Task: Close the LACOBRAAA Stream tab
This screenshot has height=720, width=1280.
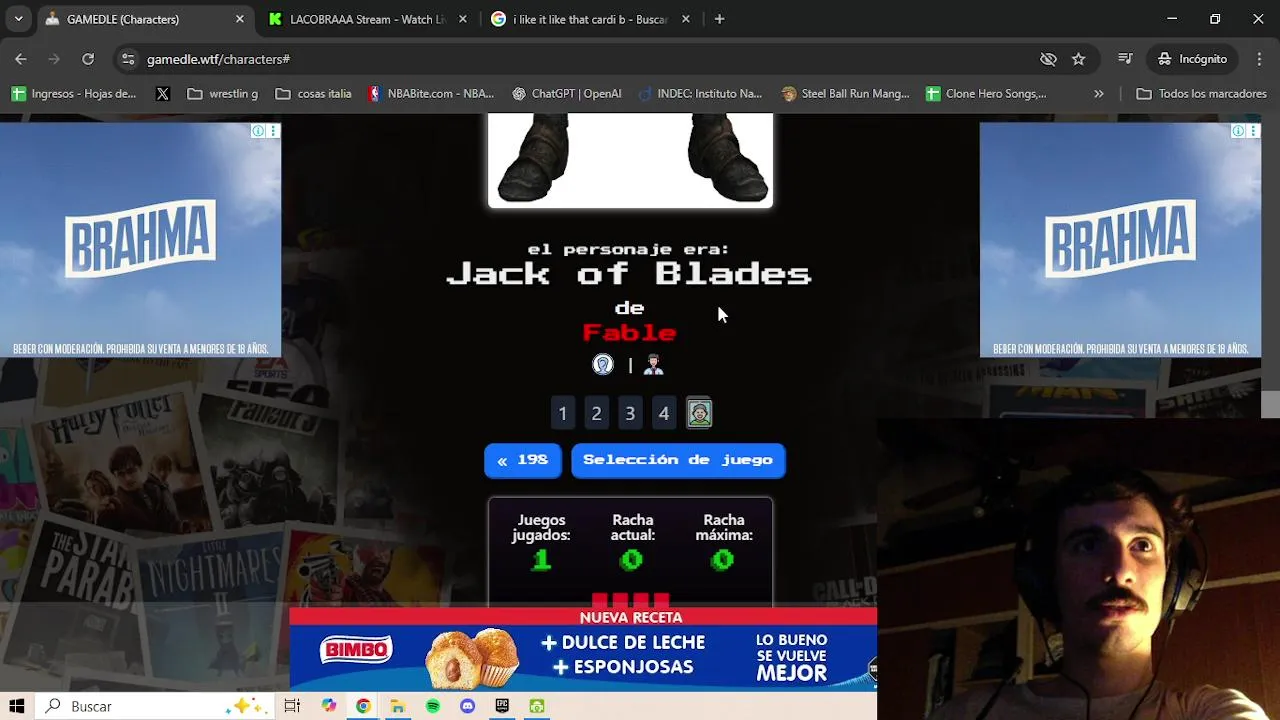Action: click(463, 19)
